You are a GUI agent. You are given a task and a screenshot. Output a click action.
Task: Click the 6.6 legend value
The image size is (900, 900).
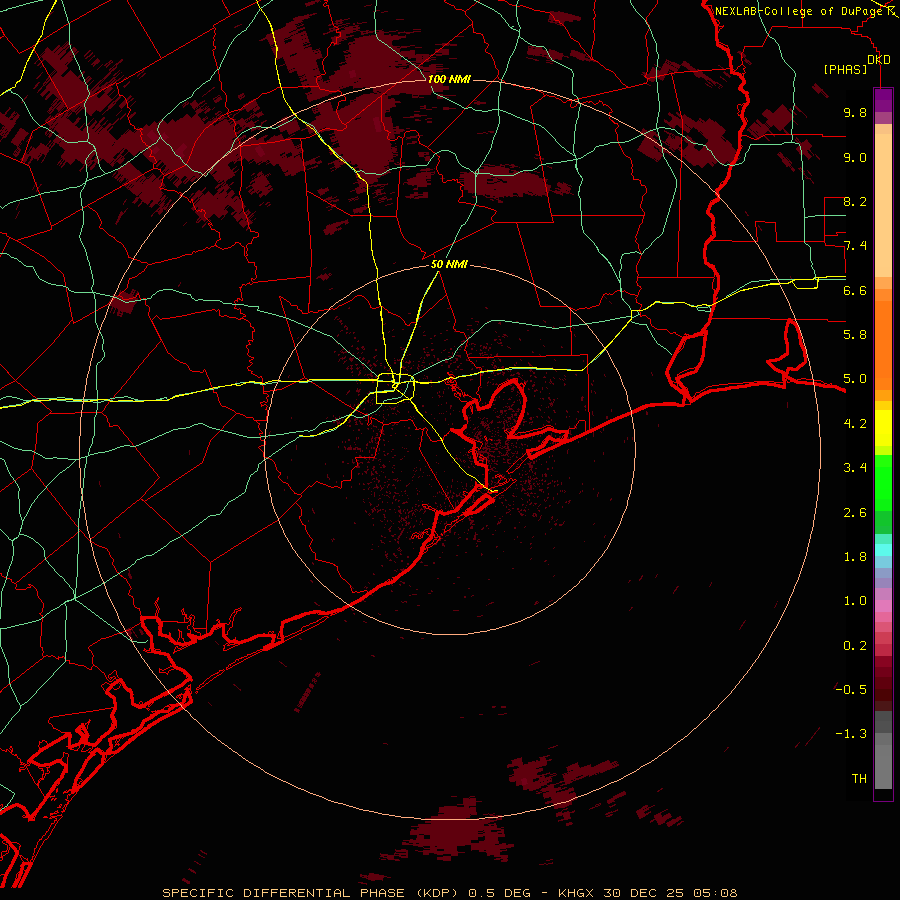(855, 290)
